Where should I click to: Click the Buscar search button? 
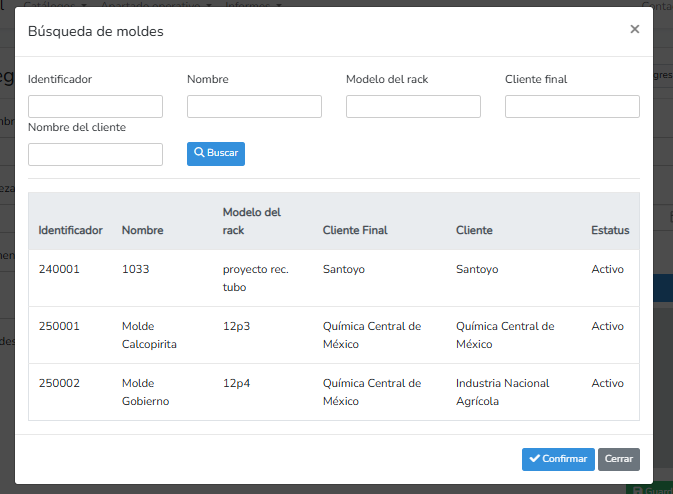215,153
